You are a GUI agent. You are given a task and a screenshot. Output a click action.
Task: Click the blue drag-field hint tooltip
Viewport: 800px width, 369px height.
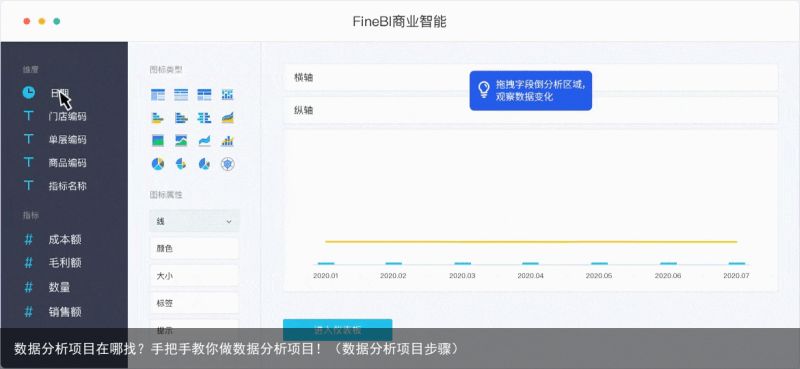click(x=531, y=90)
